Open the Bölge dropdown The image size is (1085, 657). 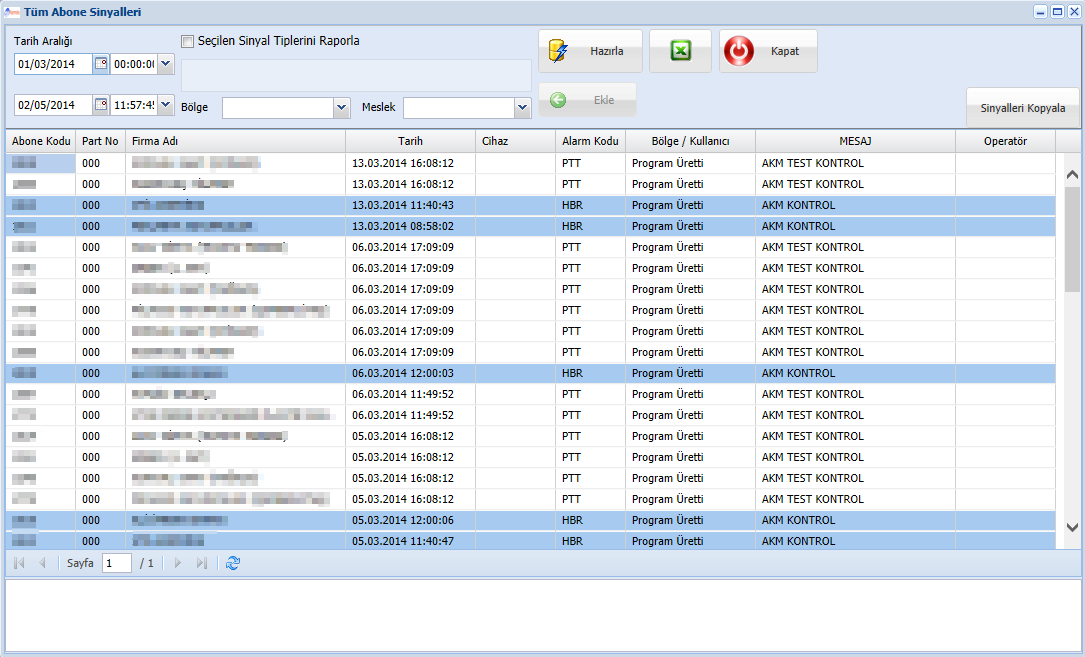pyautogui.click(x=341, y=107)
